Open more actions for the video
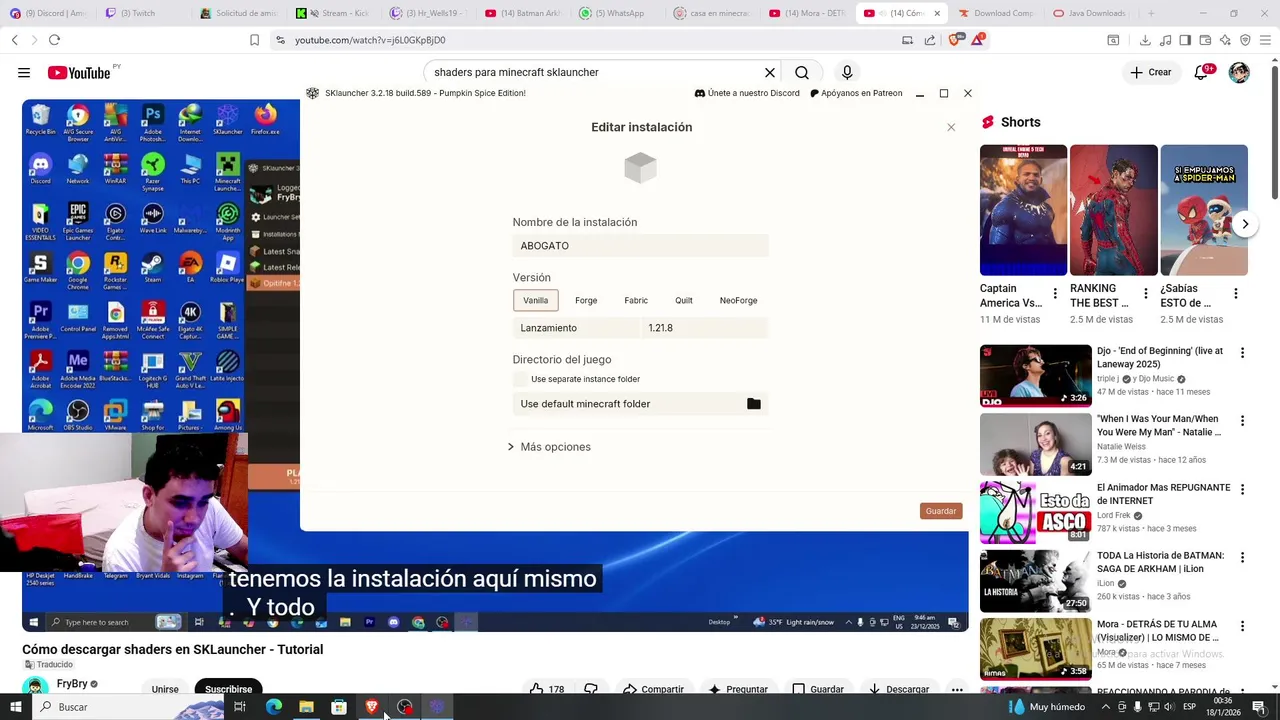 tap(957, 689)
